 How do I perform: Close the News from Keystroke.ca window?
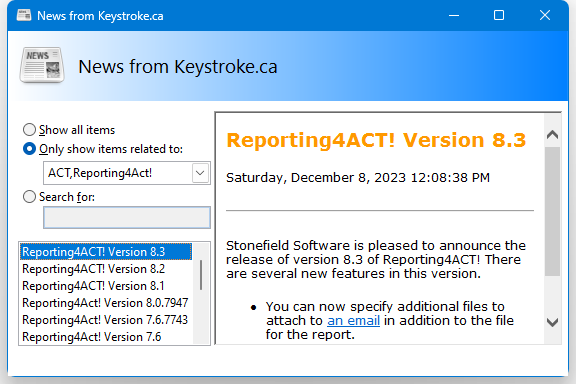click(545, 15)
